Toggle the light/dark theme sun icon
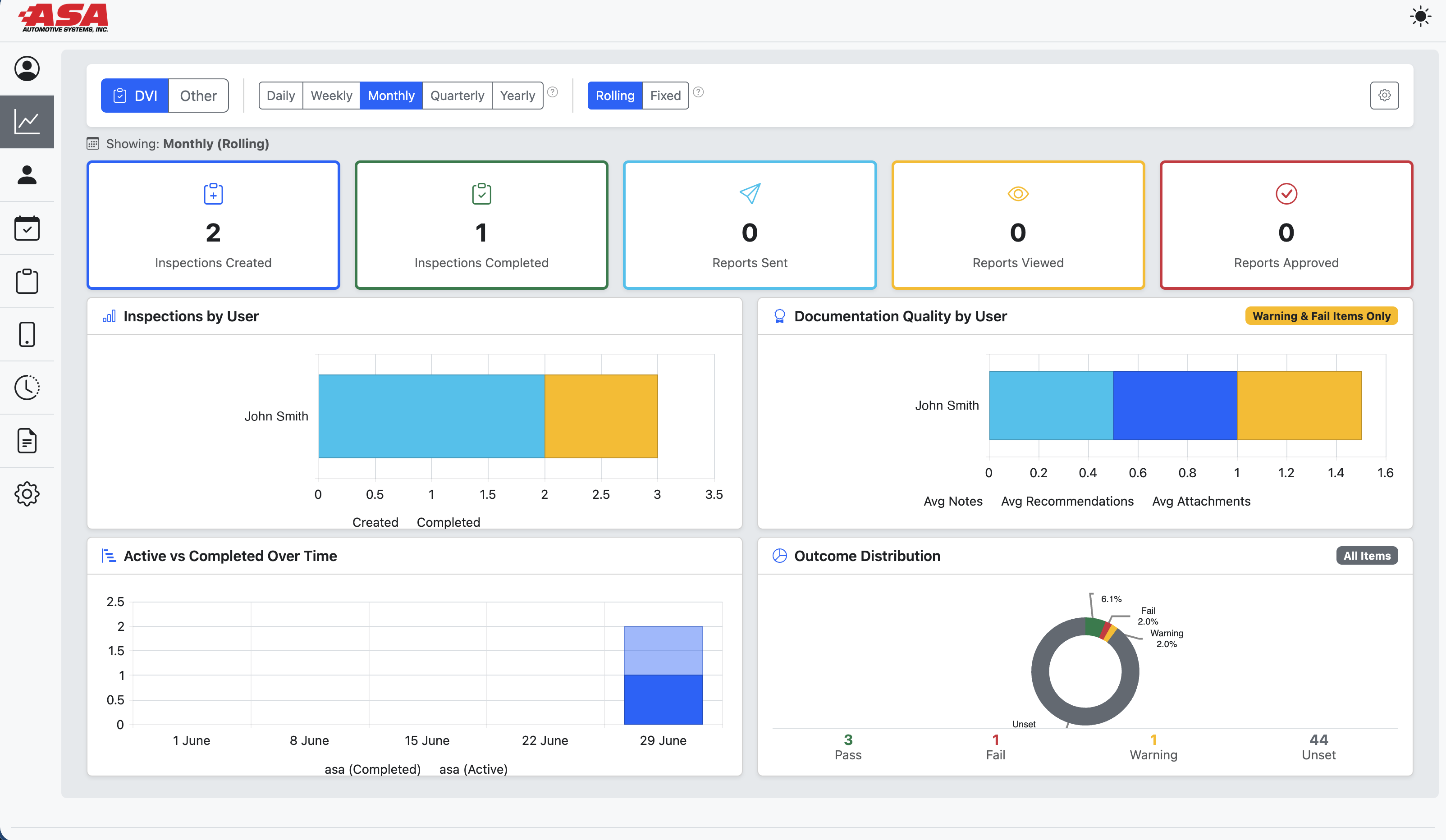The image size is (1446, 840). 1420,16
